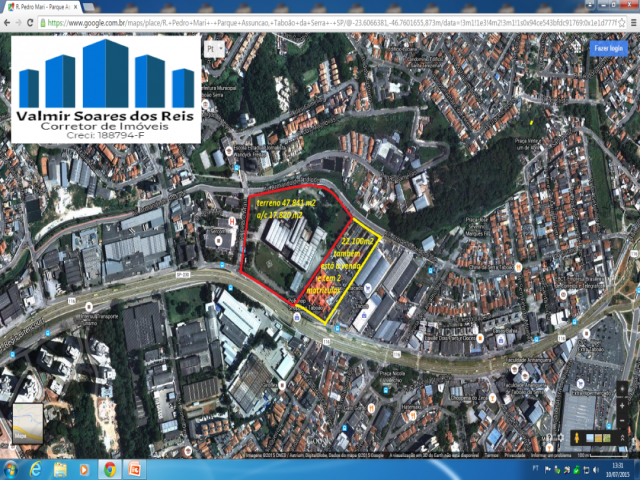
Task: Open the Chrome menu hamburger icon
Action: 634,23
